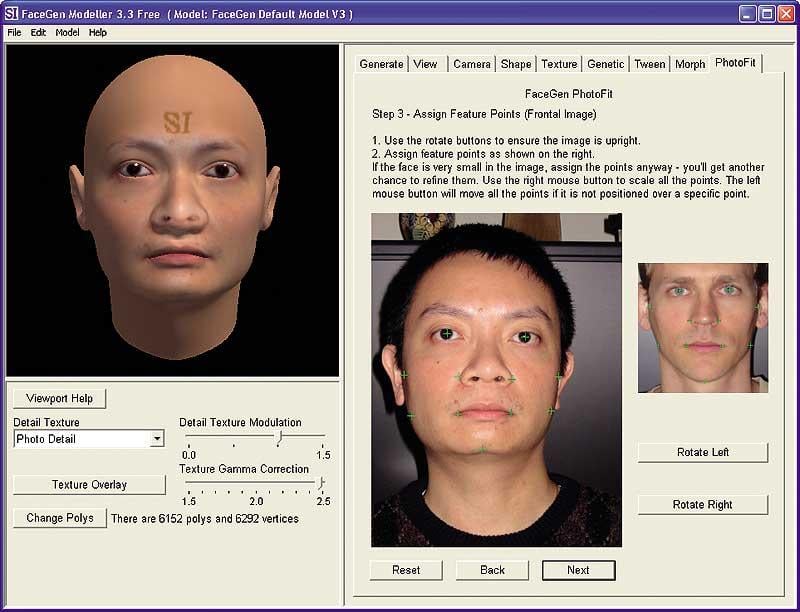Open the File menu
This screenshot has height=612, width=800.
(14, 33)
